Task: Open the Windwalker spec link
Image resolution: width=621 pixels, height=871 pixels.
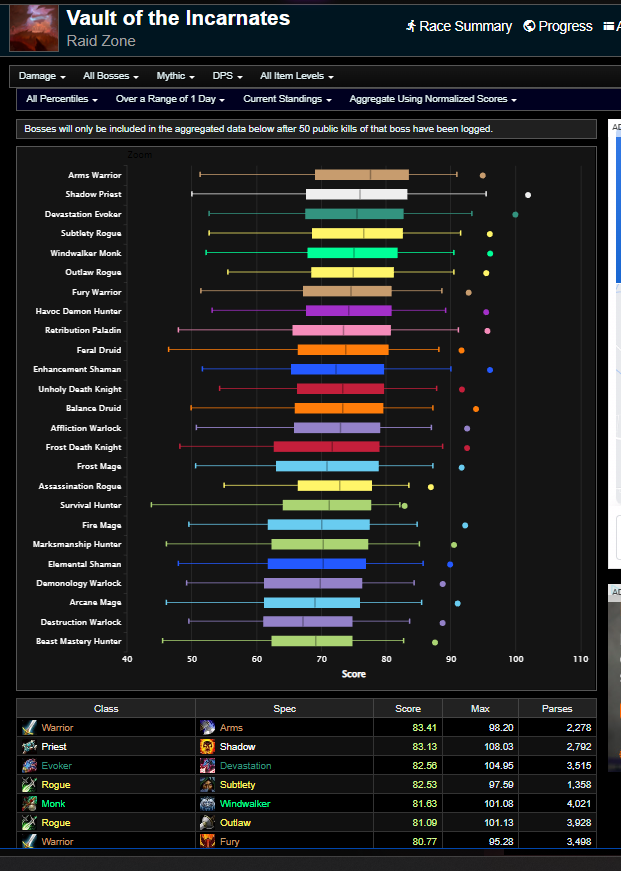Action: click(245, 803)
